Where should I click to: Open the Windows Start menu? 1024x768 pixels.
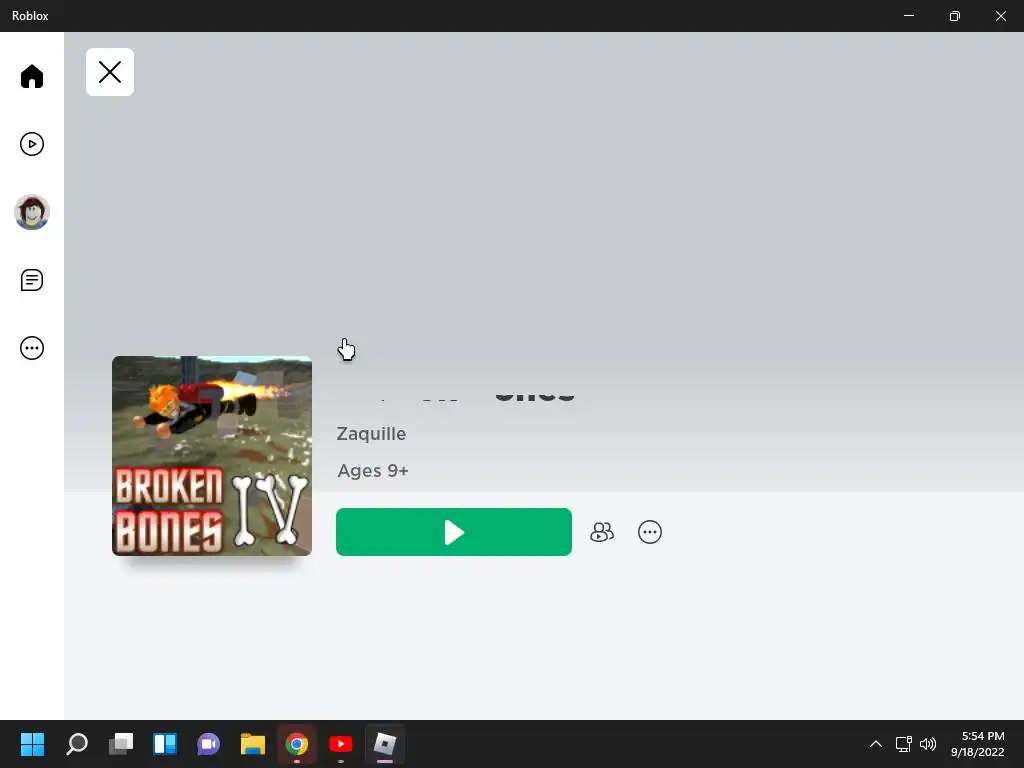pyautogui.click(x=32, y=744)
